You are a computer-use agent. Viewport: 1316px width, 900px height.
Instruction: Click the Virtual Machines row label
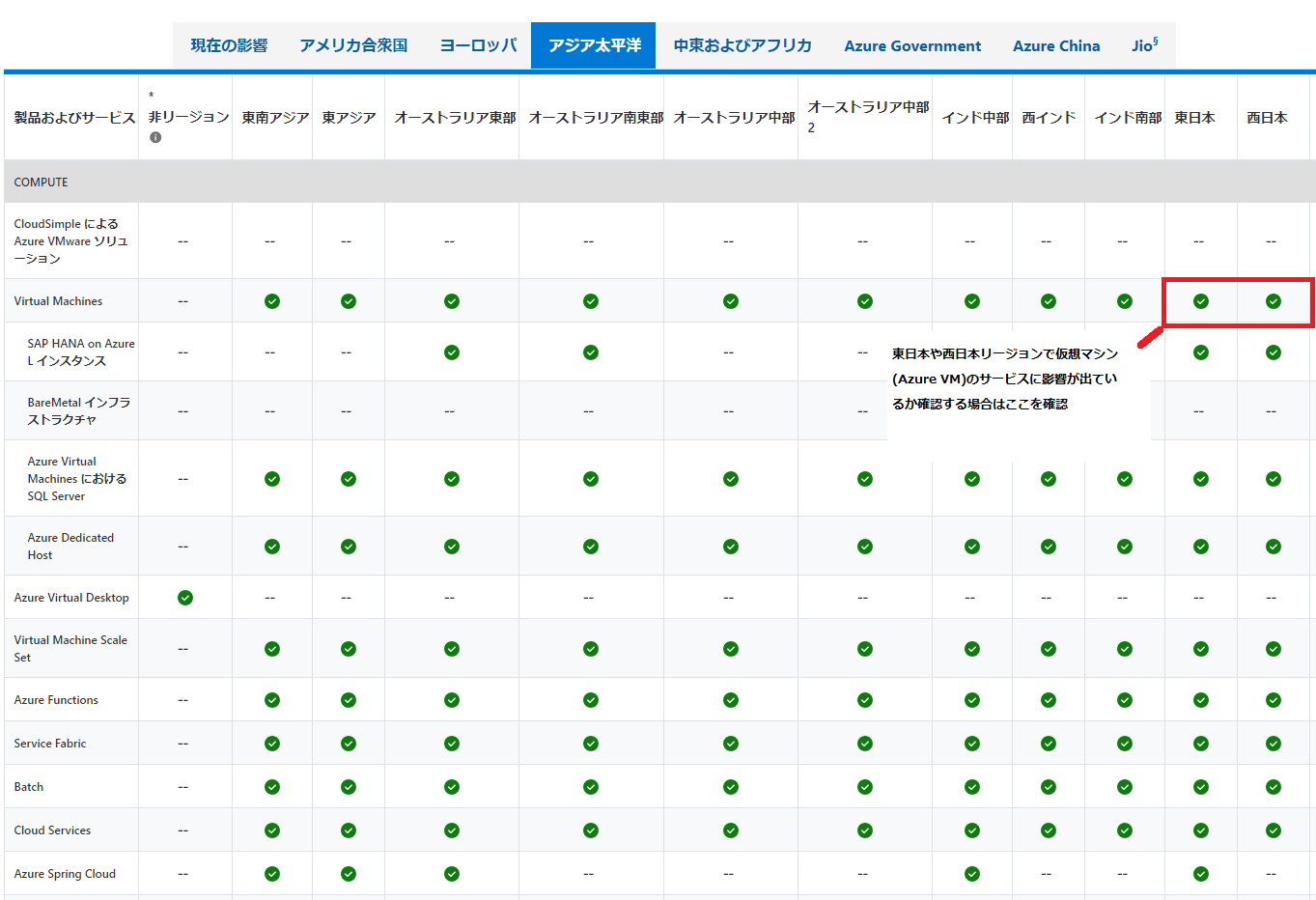[58, 301]
